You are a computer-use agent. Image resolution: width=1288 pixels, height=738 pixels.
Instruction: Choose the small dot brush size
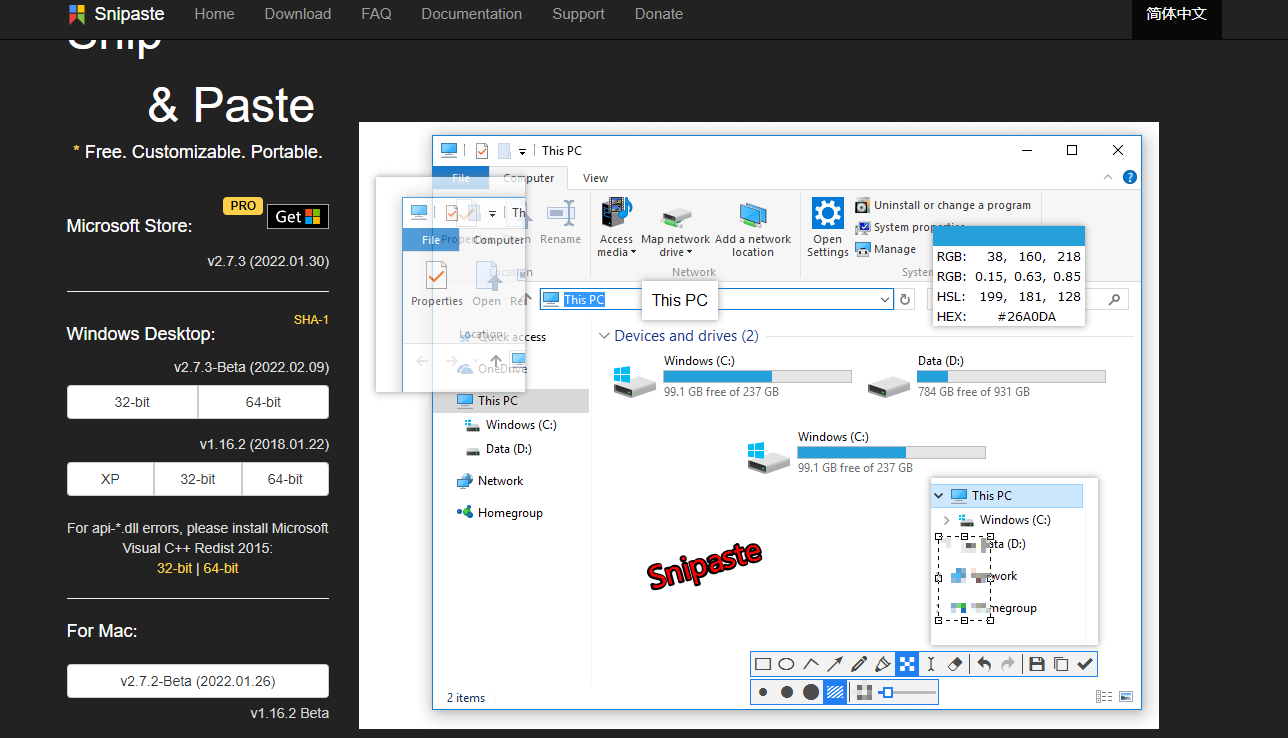pyautogui.click(x=763, y=692)
